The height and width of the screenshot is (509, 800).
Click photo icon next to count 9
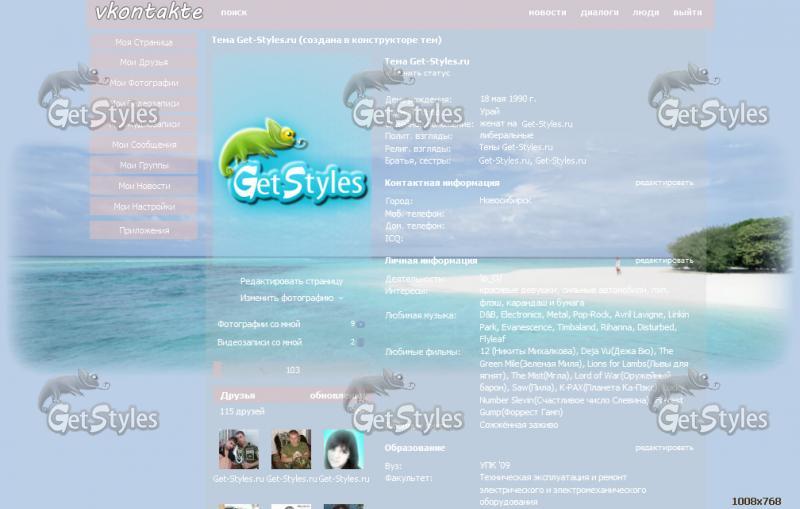click(361, 324)
